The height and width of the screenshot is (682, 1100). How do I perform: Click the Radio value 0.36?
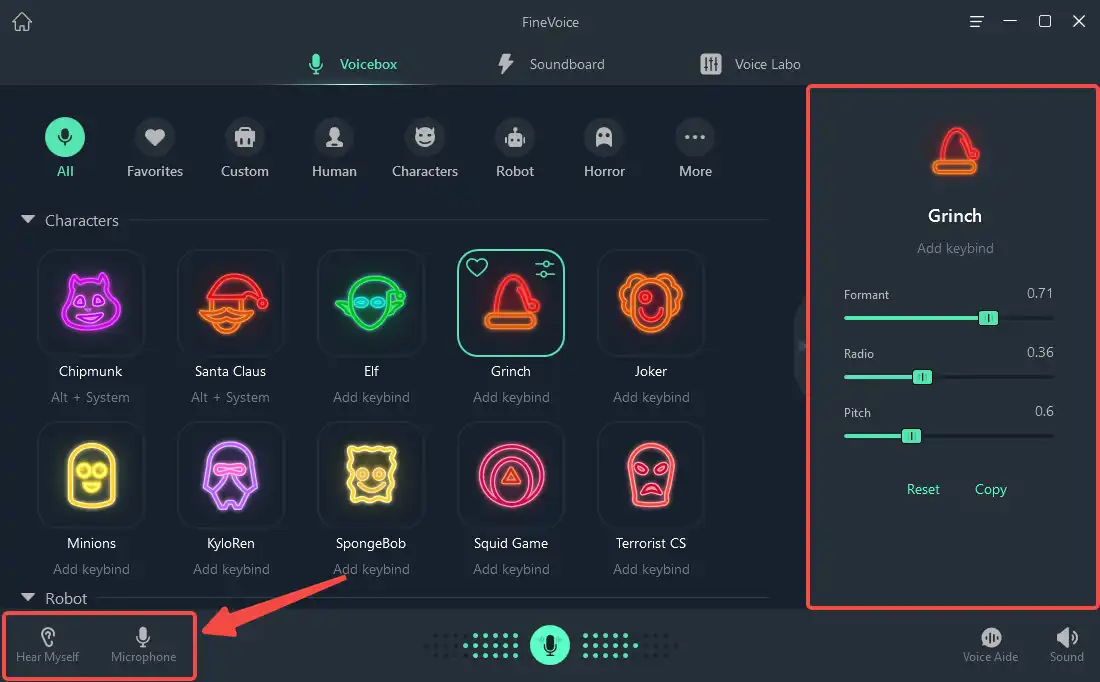(x=1040, y=352)
